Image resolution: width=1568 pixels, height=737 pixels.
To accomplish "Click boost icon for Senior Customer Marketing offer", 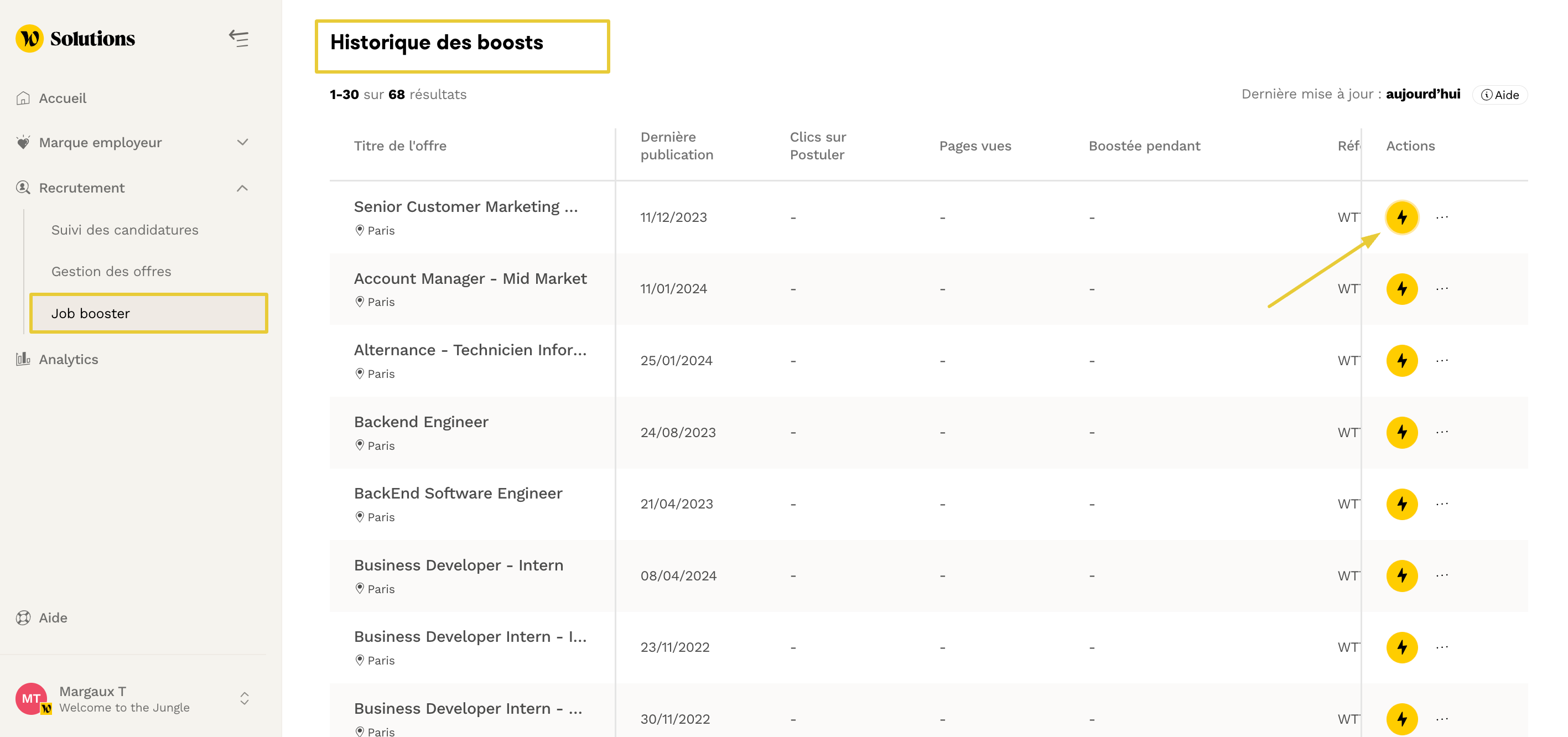I will click(1401, 217).
